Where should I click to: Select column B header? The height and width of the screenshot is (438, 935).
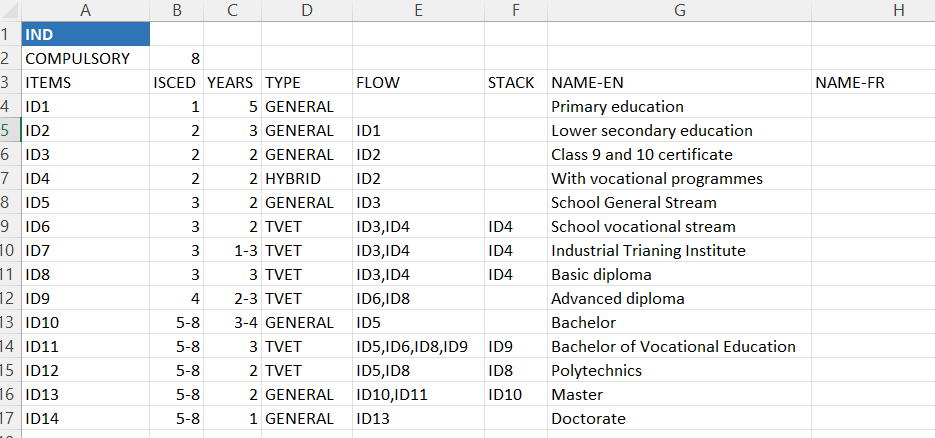click(177, 10)
